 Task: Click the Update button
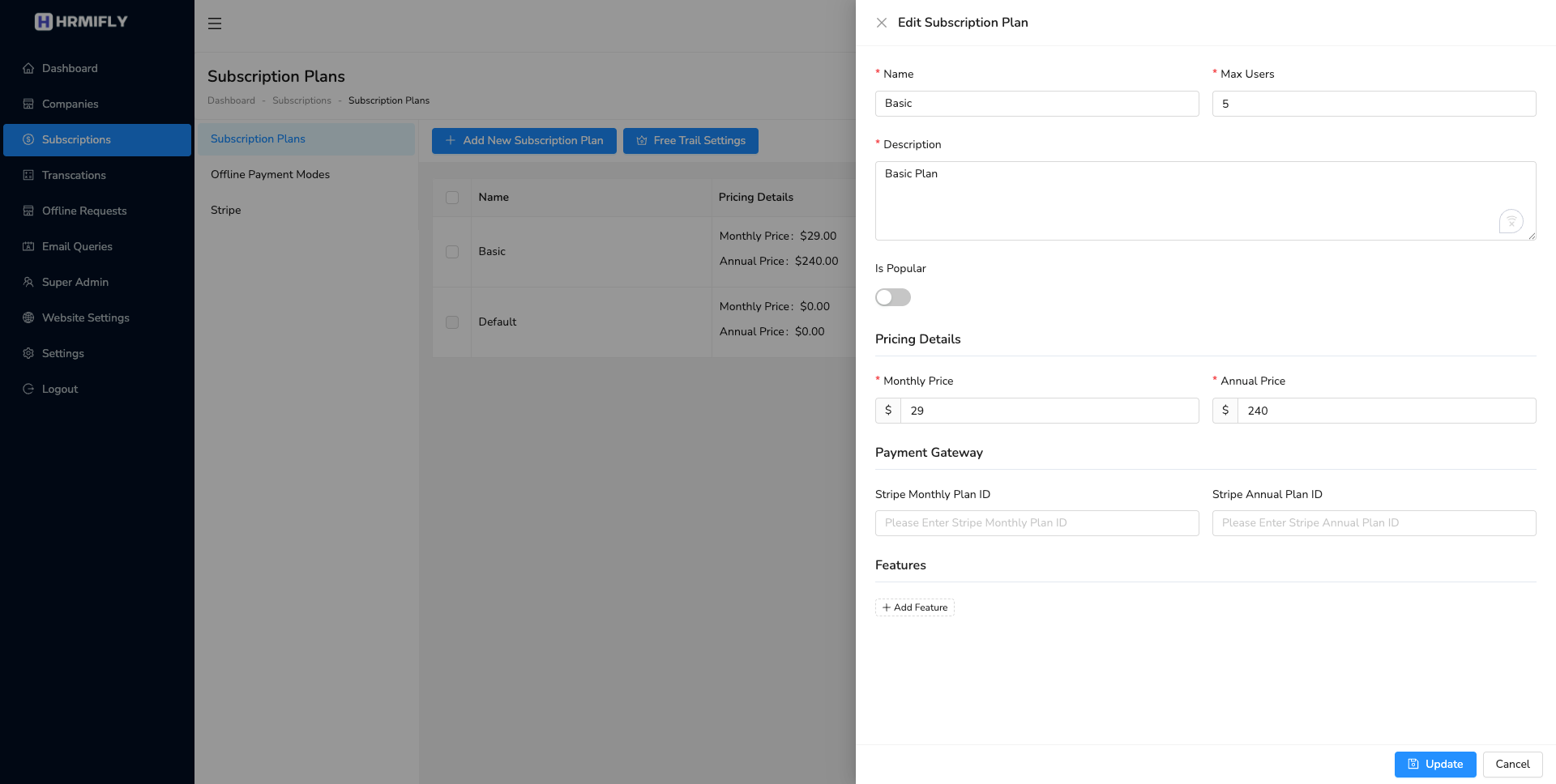1435,765
